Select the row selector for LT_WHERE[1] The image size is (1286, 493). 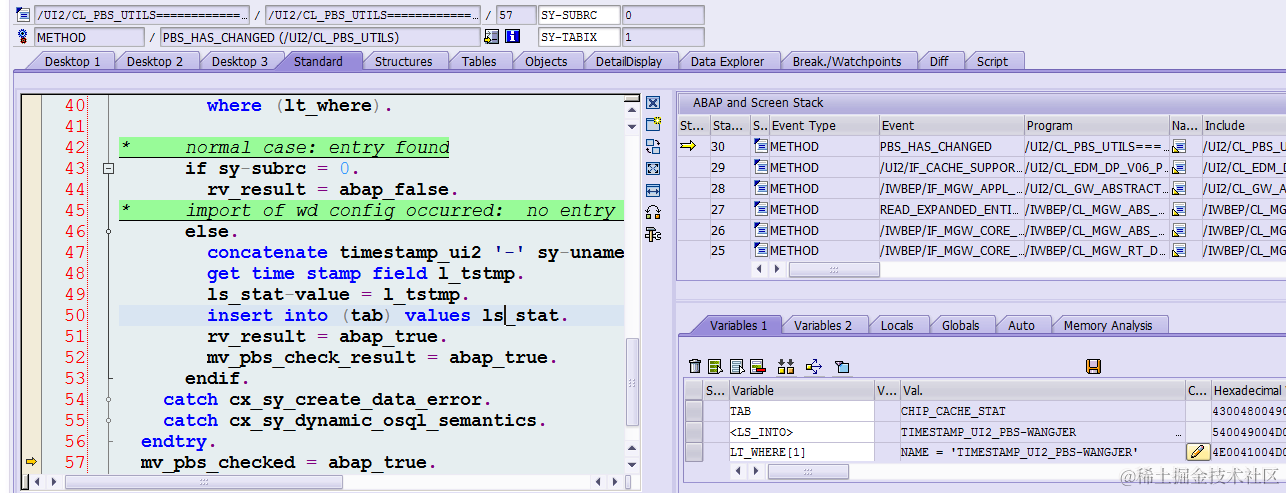tap(693, 453)
